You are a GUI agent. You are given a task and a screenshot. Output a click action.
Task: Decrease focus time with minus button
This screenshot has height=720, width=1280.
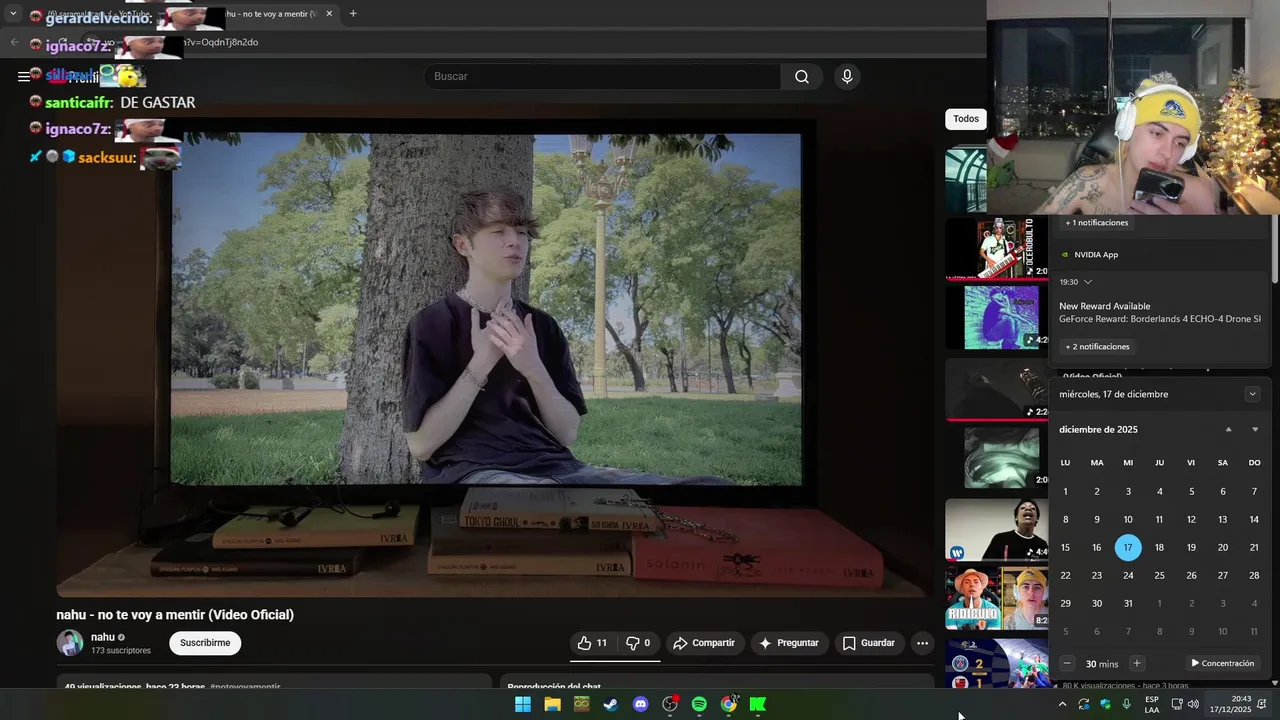[x=1067, y=663]
